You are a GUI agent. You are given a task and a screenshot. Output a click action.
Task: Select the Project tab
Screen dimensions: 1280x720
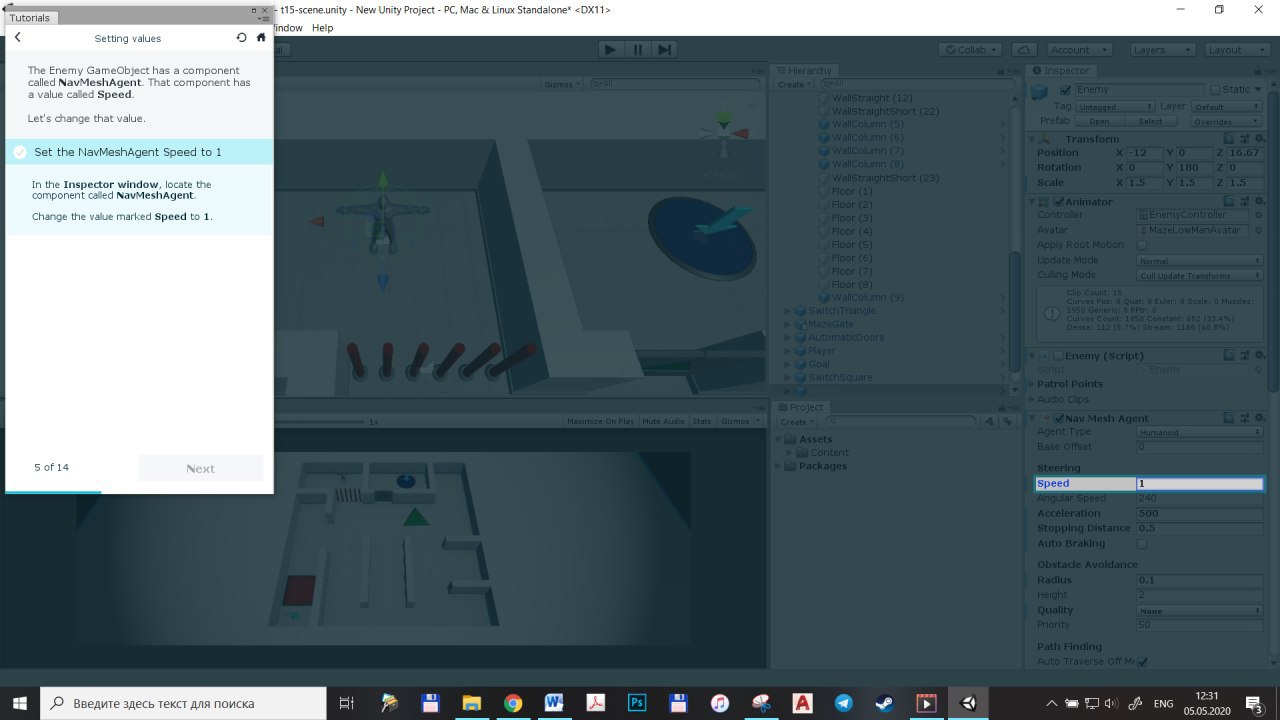(x=800, y=407)
